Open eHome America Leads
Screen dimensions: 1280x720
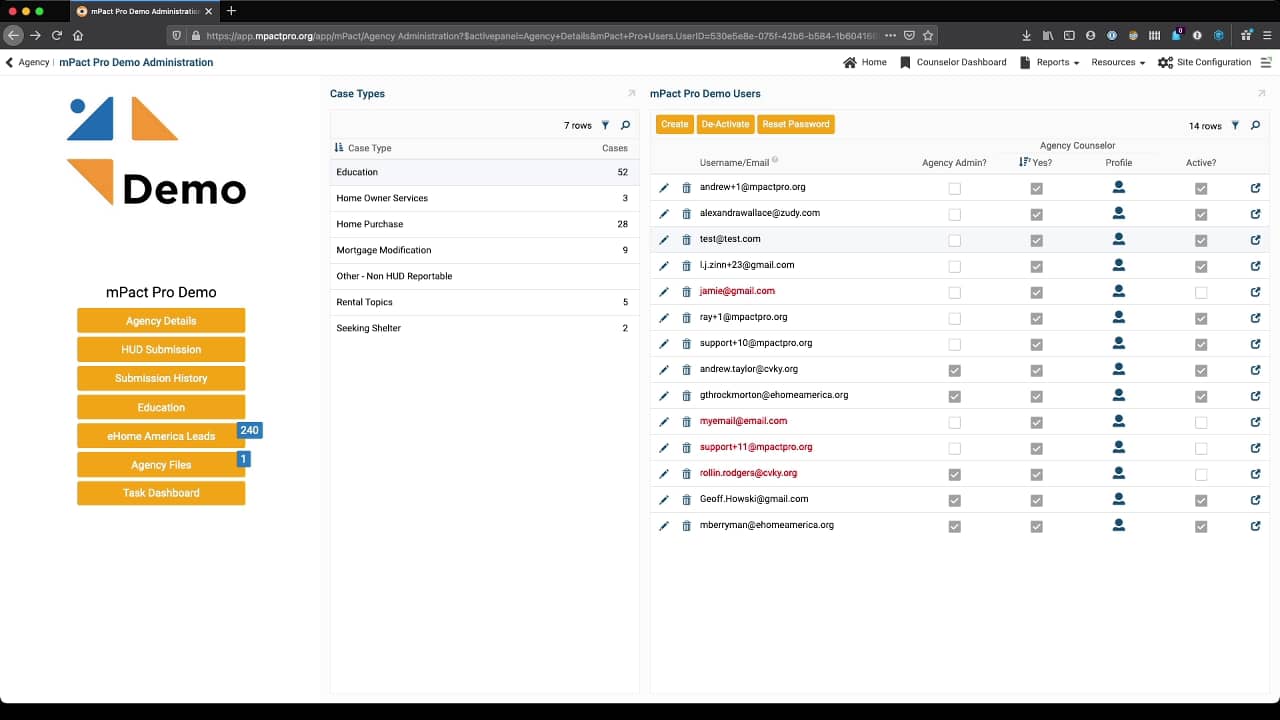161,436
